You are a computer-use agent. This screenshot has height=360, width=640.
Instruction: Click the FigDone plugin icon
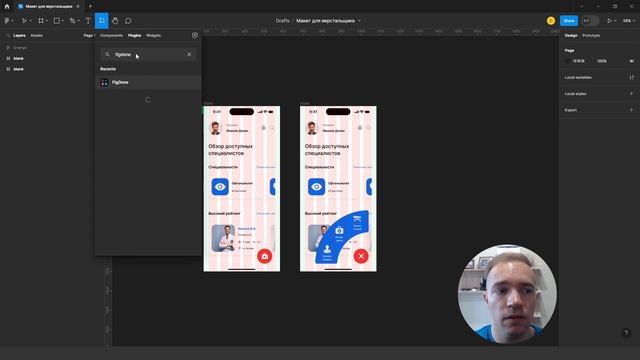[x=104, y=82]
